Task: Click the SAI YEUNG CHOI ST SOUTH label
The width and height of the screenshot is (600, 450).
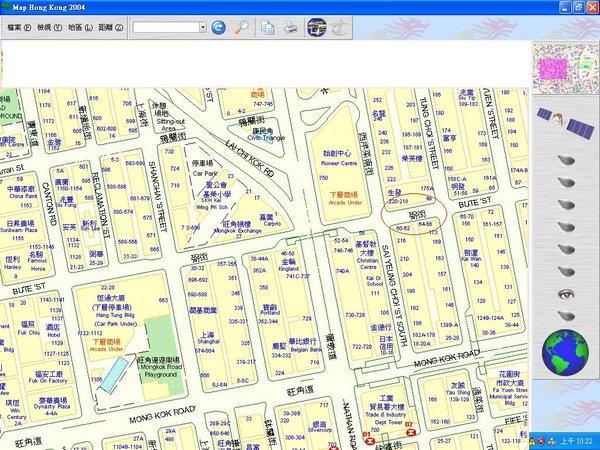Action: (395, 297)
